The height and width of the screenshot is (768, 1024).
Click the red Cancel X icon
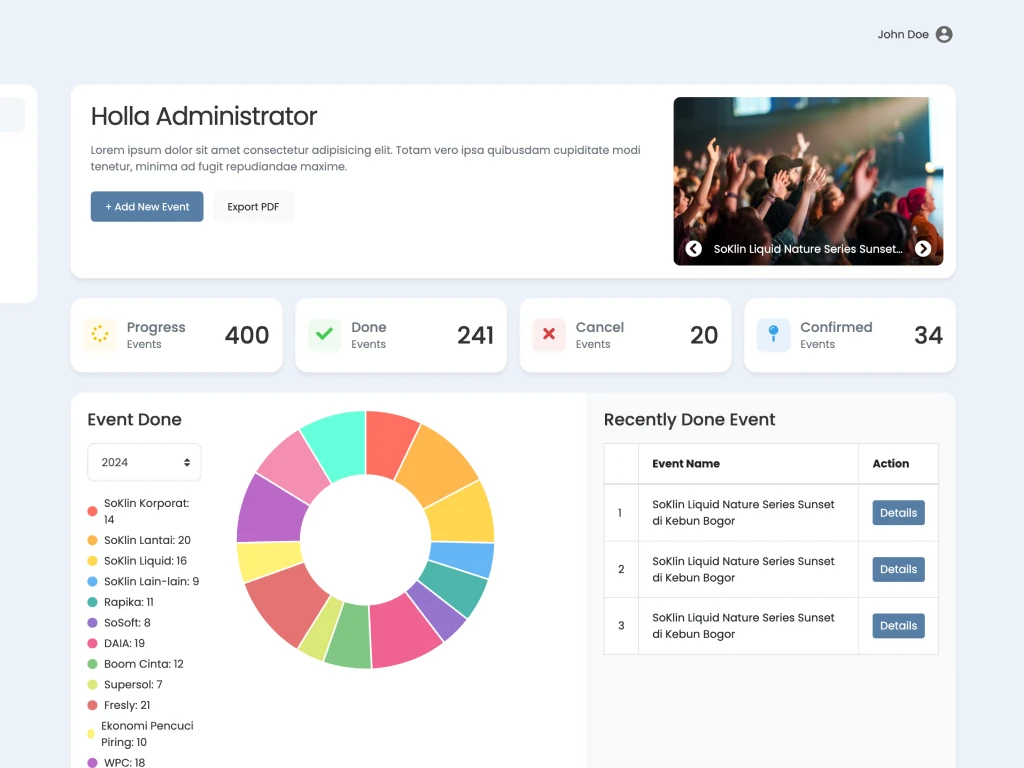point(548,335)
